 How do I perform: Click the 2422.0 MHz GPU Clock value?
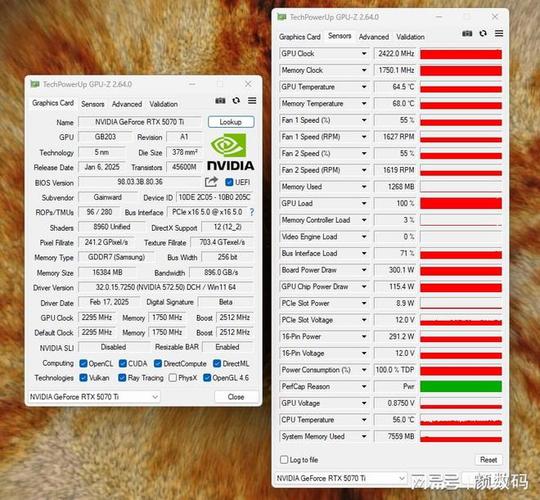(x=395, y=53)
